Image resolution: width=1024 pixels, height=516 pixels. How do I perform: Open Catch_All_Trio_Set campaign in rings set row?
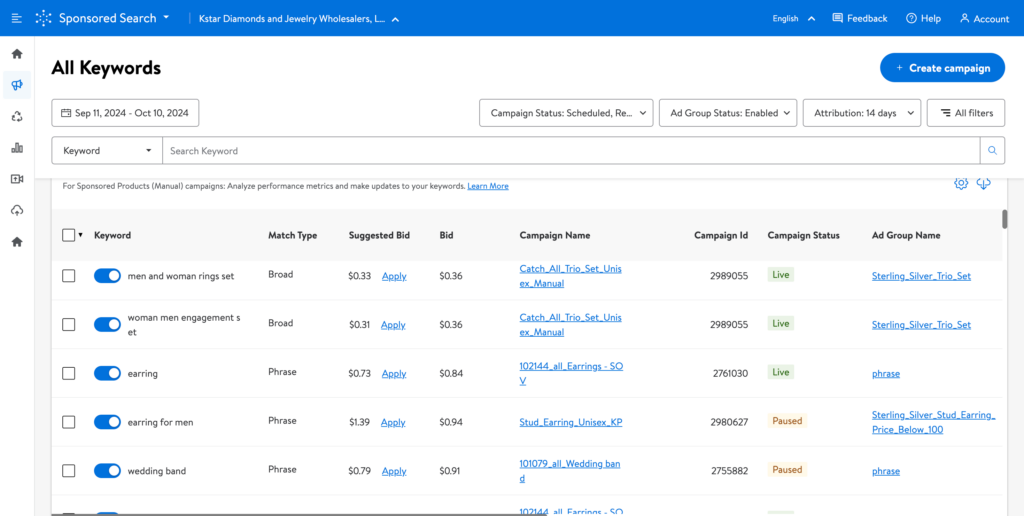pos(570,276)
